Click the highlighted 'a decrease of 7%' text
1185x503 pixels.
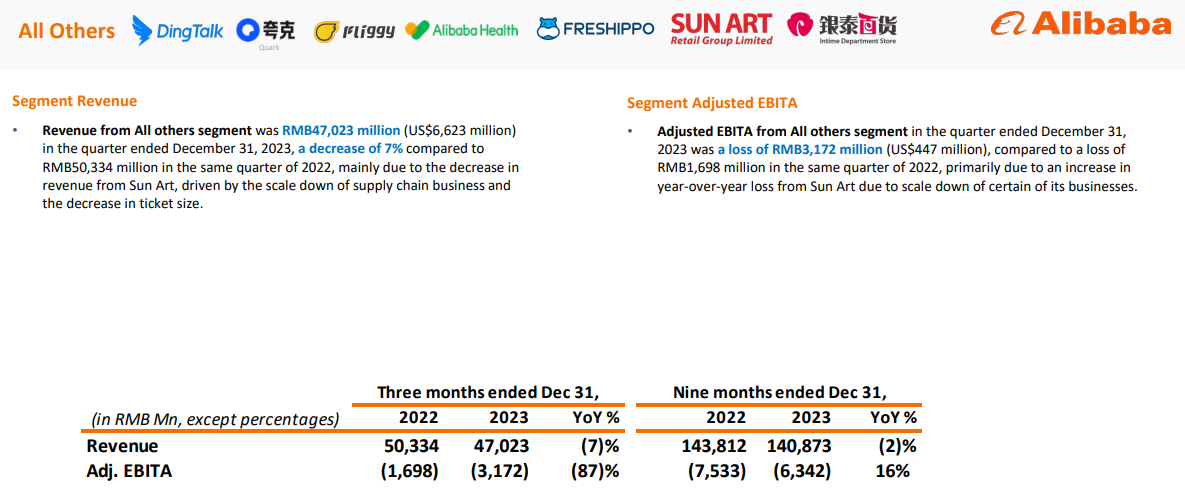click(351, 148)
